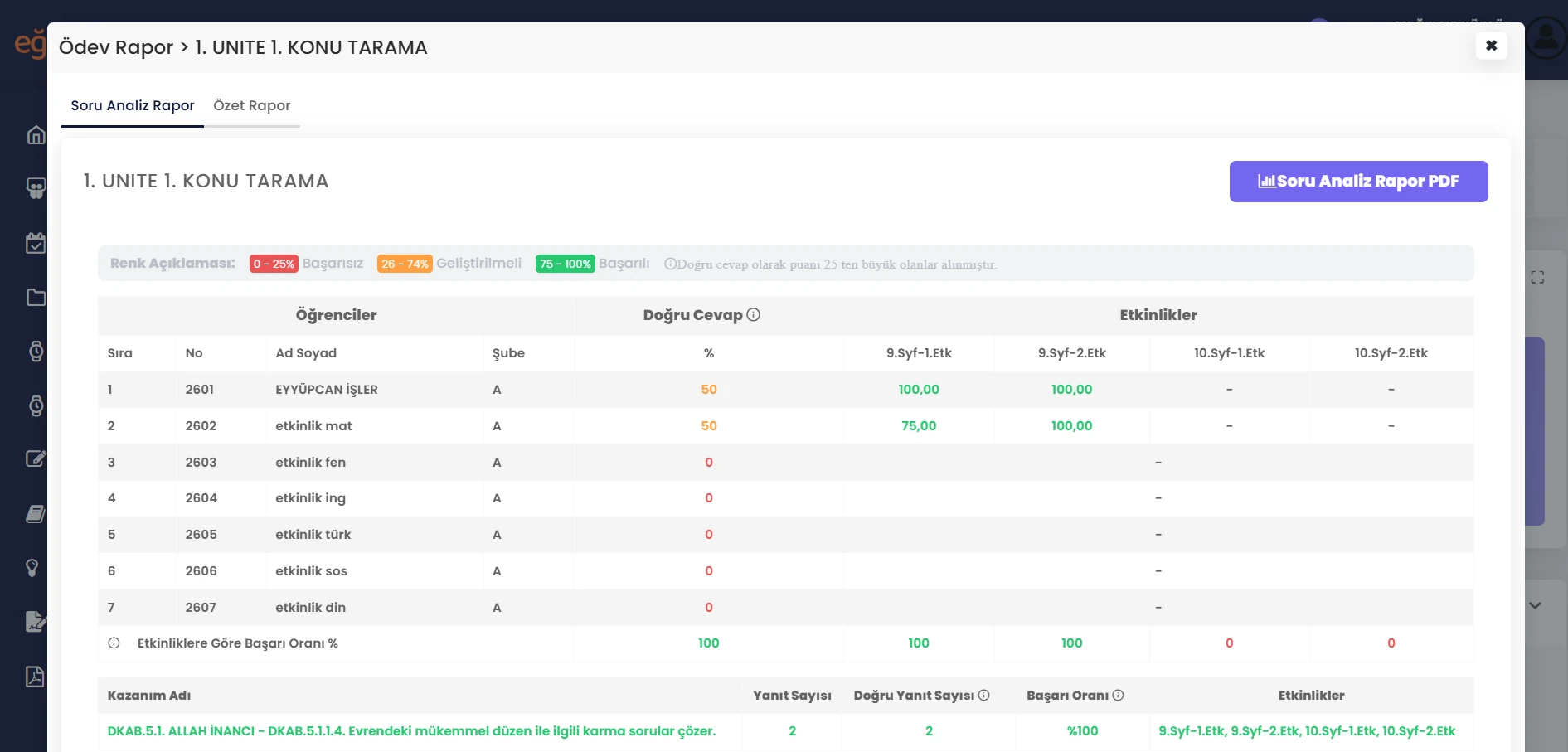Click the pencil-in-square edit sidebar icon

[x=36, y=458]
